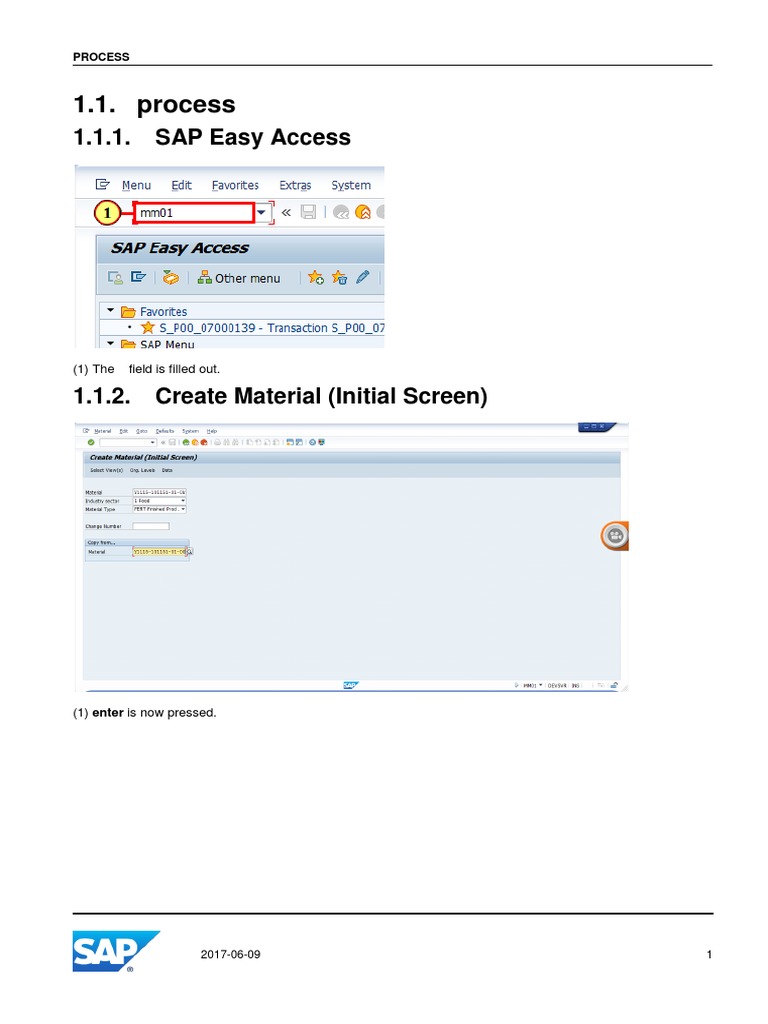Screen dimensions: 768x1024
Task: Click the round recorder icon at right edge
Action: pos(615,536)
